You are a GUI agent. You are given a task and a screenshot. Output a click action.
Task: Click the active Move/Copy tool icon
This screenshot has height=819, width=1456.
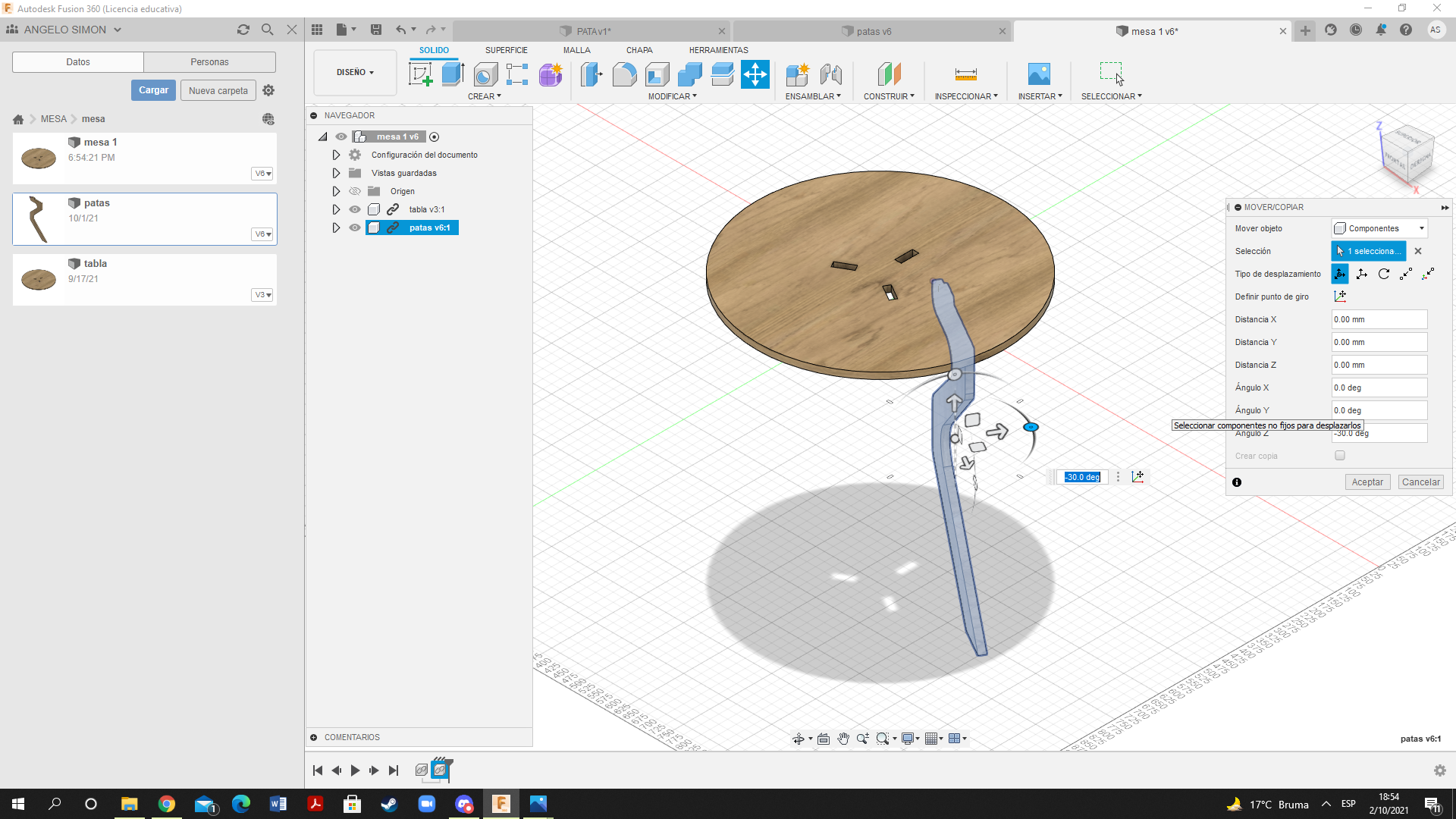coord(755,74)
